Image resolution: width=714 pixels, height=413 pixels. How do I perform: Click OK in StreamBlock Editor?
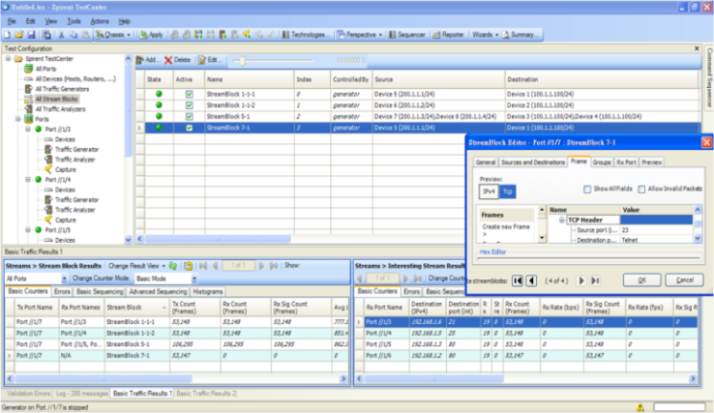pos(641,280)
